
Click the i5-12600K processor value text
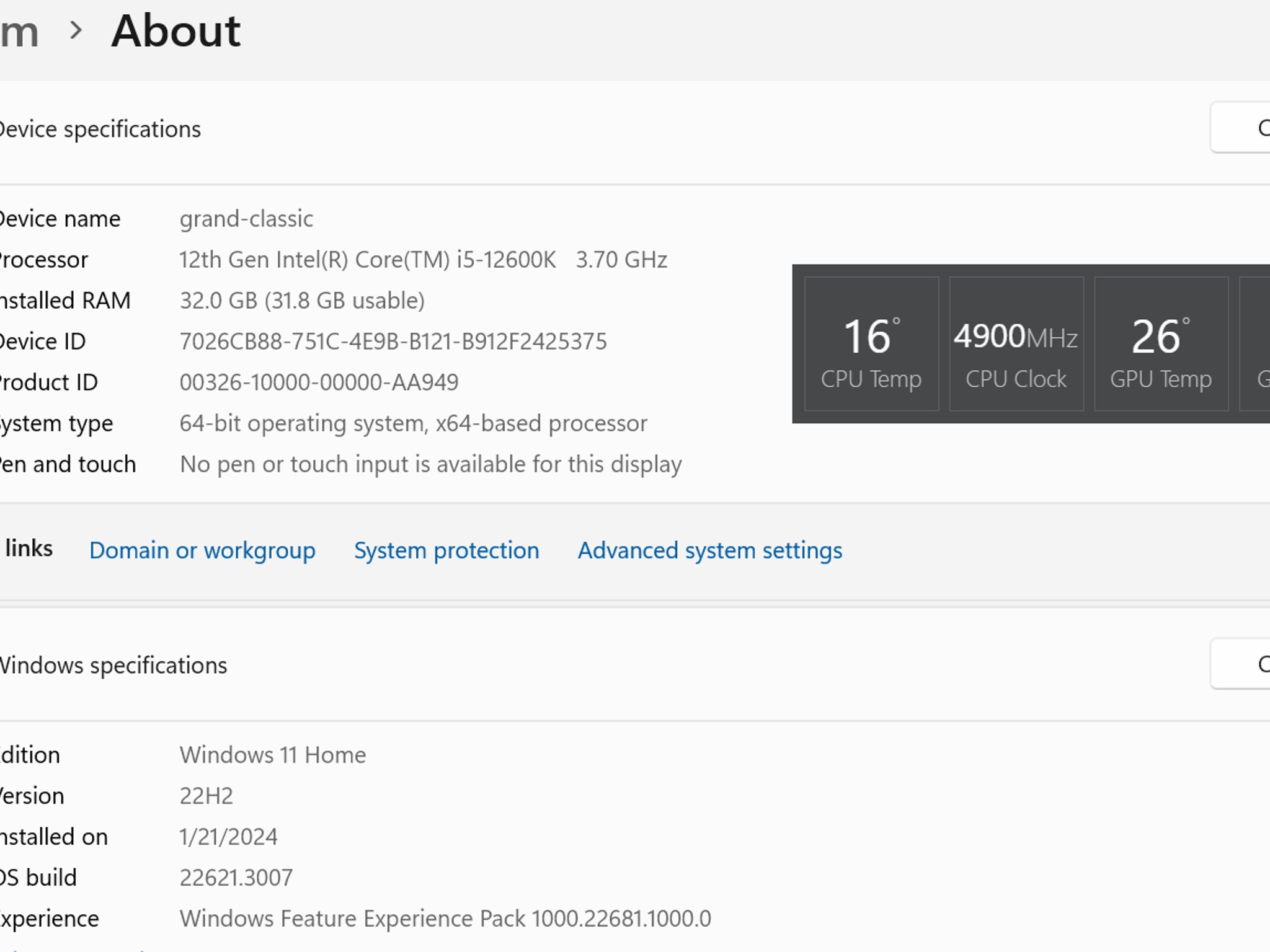[x=423, y=260]
